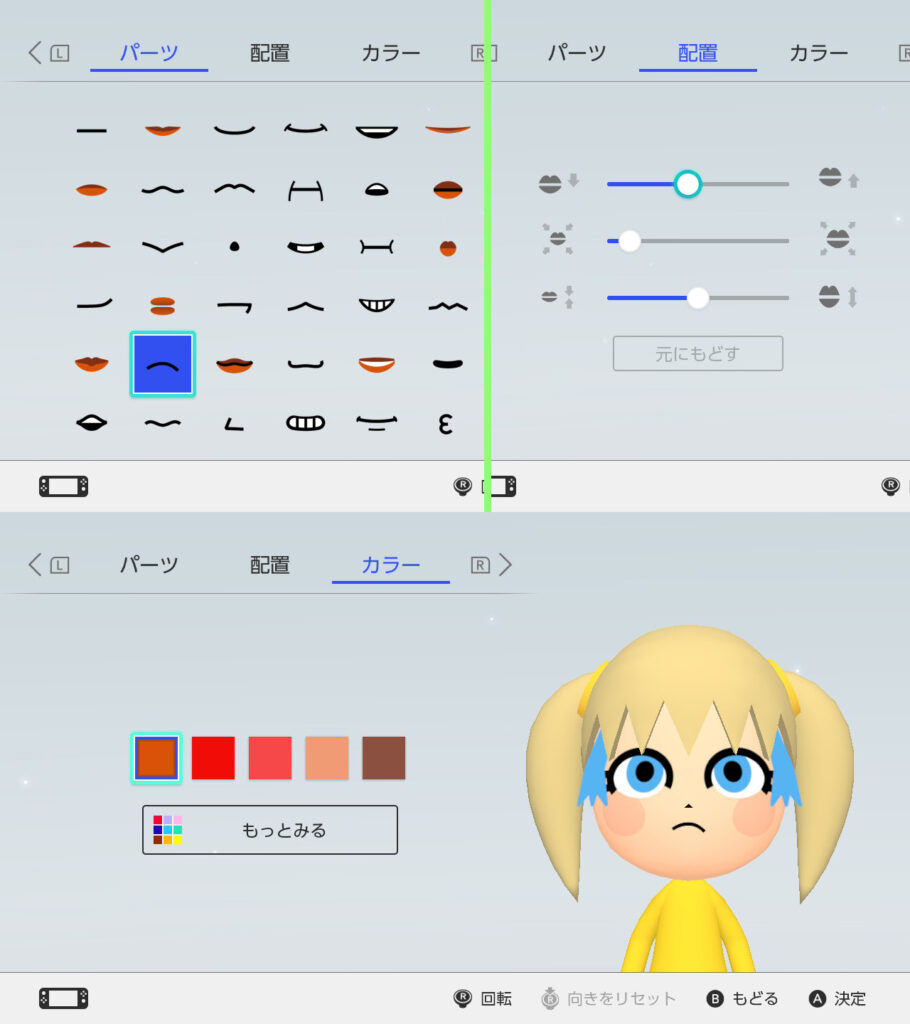
Task: Select the highlighted frown mouth tile
Action: point(163,364)
